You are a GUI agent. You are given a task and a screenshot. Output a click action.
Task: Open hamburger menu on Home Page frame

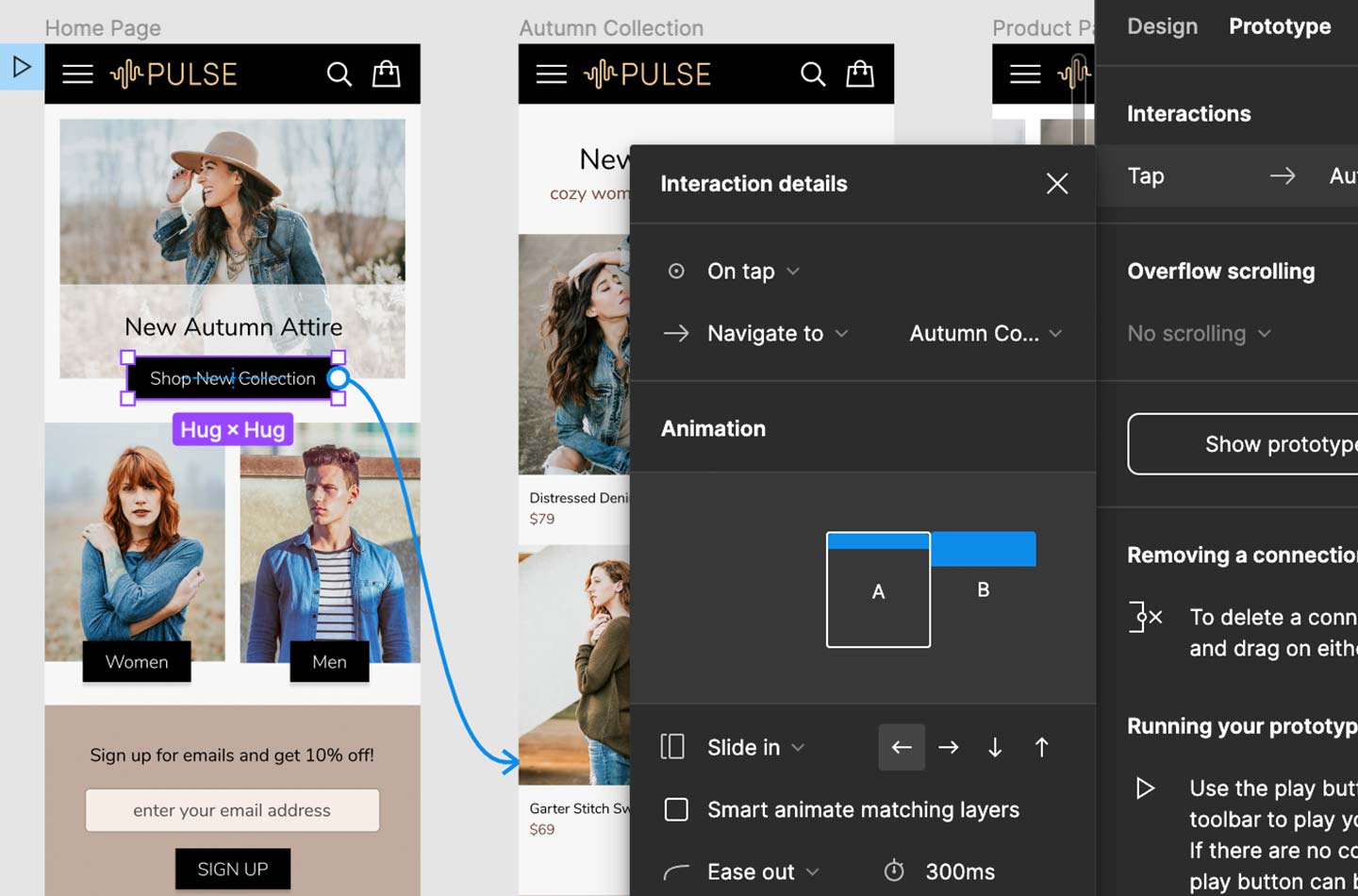77,75
